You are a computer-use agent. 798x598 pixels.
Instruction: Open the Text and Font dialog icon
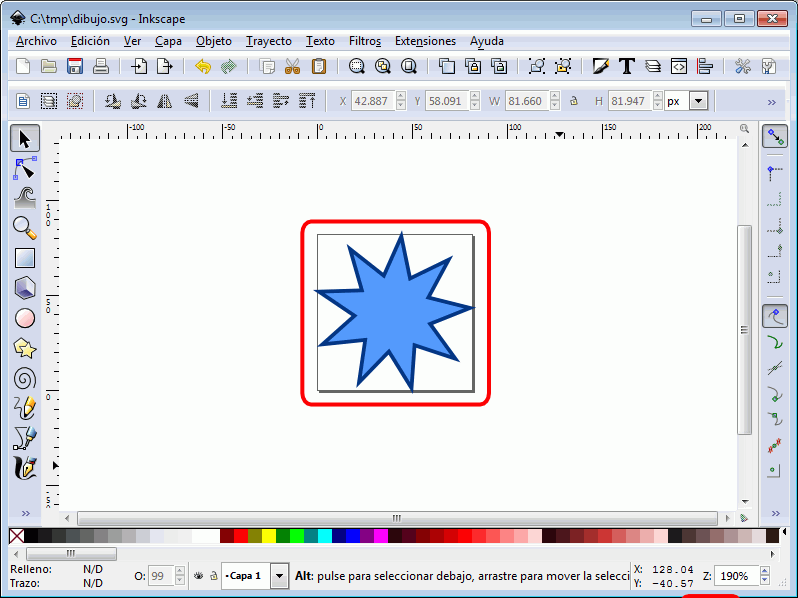coord(627,67)
